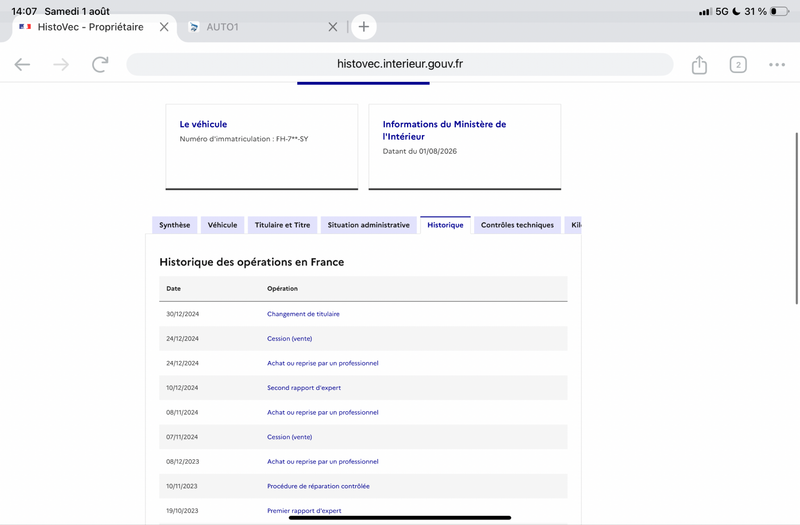
Task: Open the partially visible Kil… tab
Action: [x=573, y=225]
